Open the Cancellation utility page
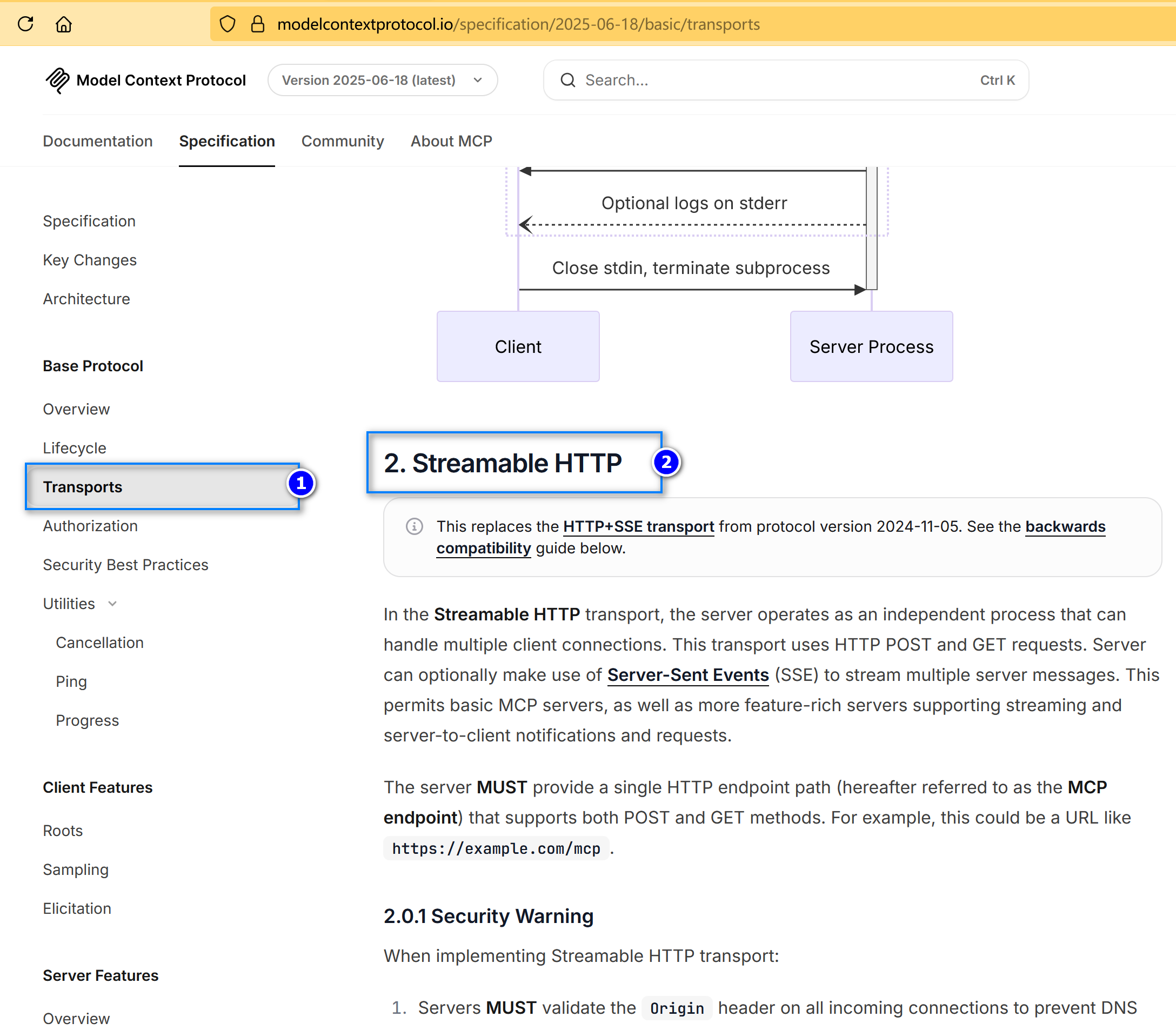Image resolution: width=1176 pixels, height=1030 pixels. point(99,643)
